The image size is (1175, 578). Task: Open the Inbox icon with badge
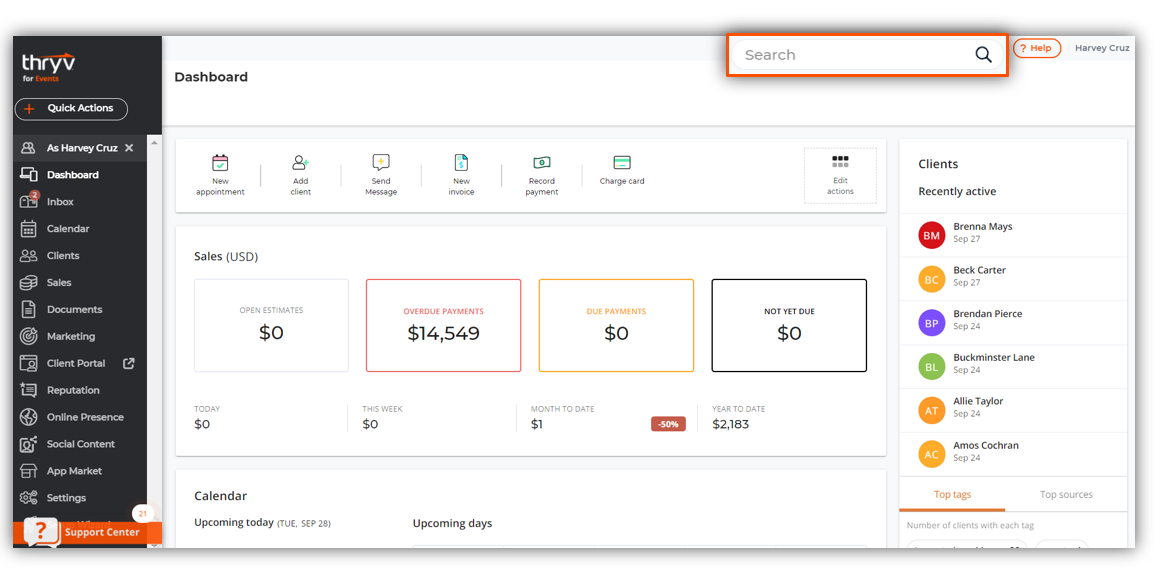(28, 201)
